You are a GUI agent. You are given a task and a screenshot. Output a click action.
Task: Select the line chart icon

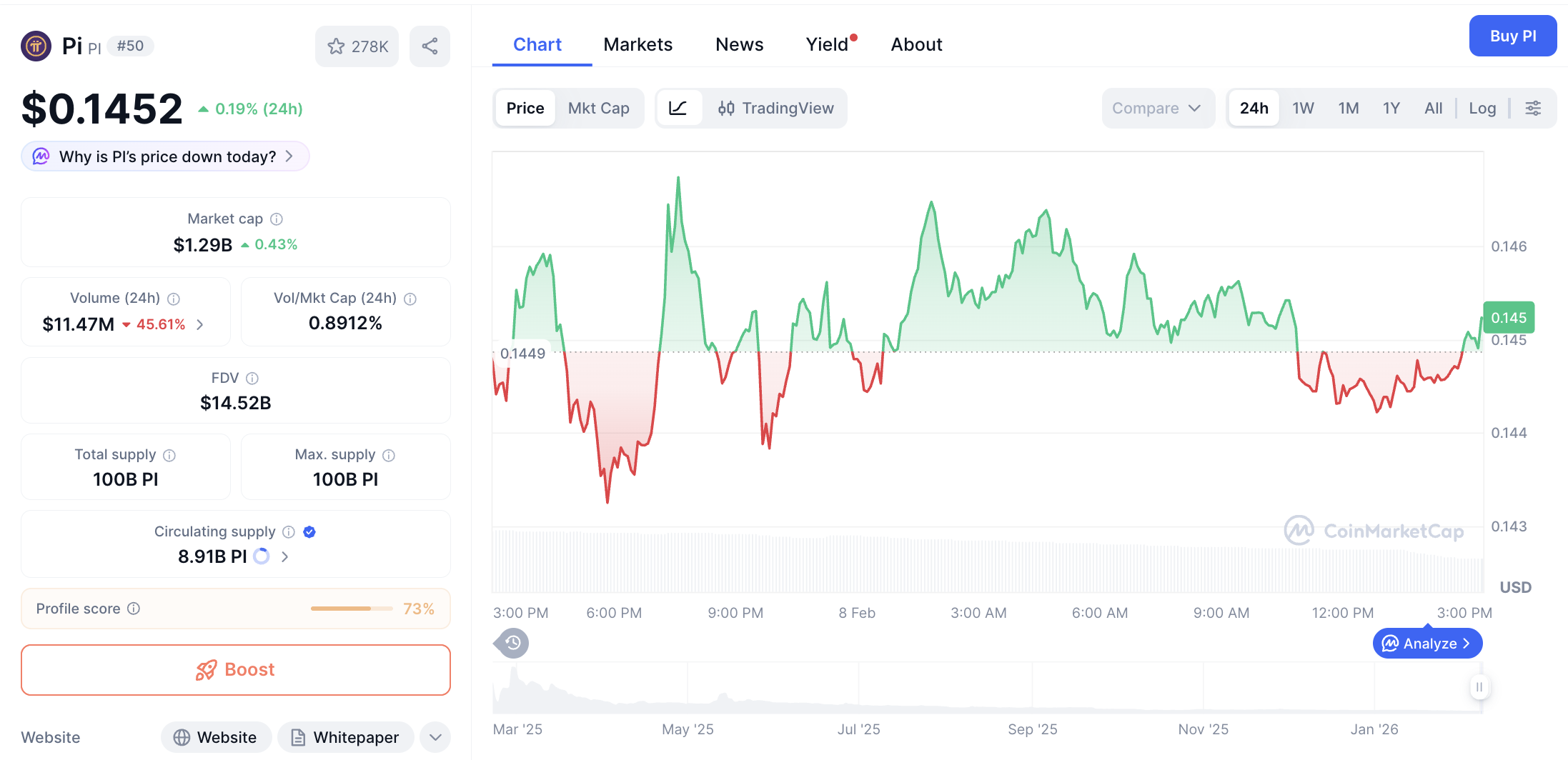(678, 108)
